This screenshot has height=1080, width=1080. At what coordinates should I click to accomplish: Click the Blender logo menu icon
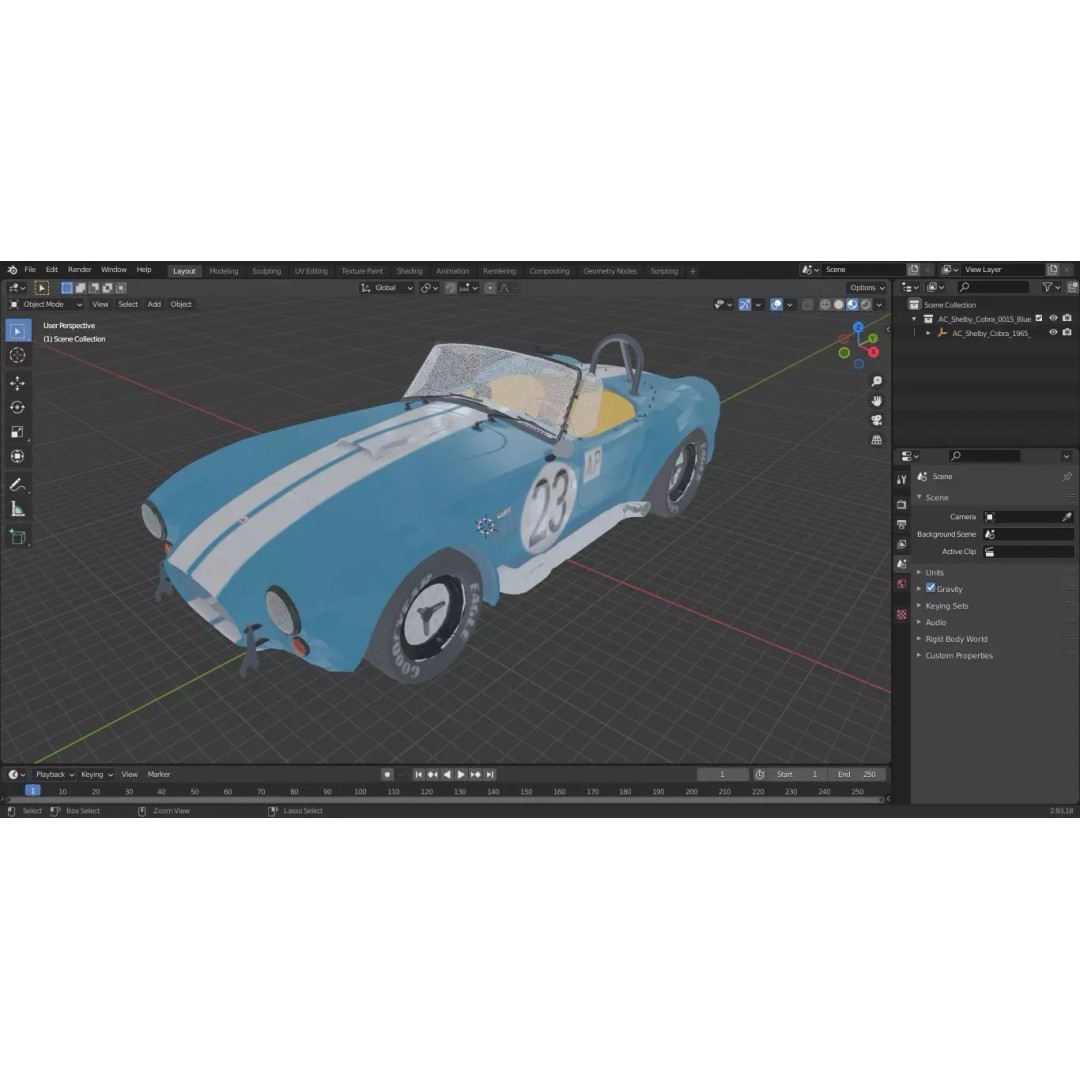tap(12, 270)
